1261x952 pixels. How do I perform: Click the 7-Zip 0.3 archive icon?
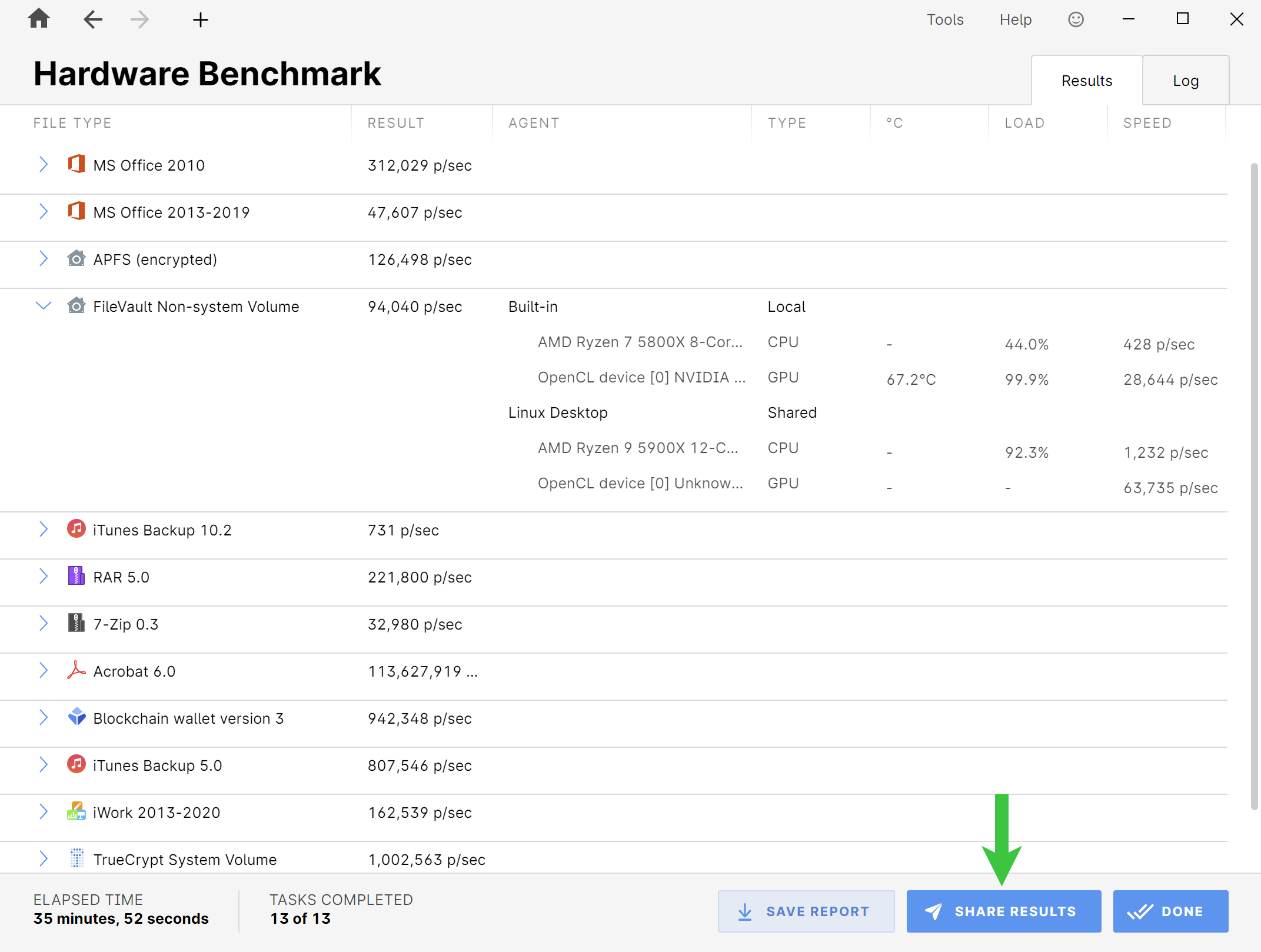[x=76, y=623]
